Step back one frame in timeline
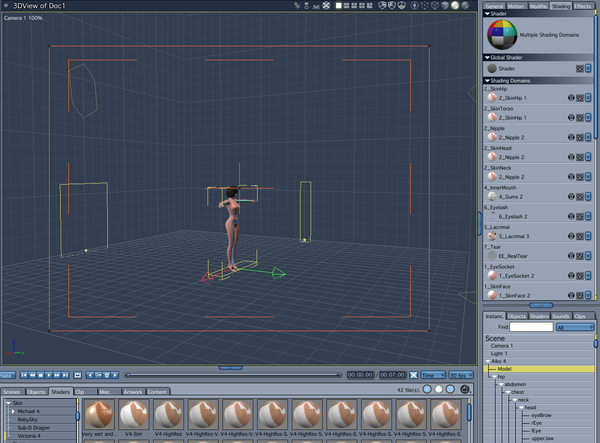This screenshot has width=600, height=443. [x=33, y=375]
